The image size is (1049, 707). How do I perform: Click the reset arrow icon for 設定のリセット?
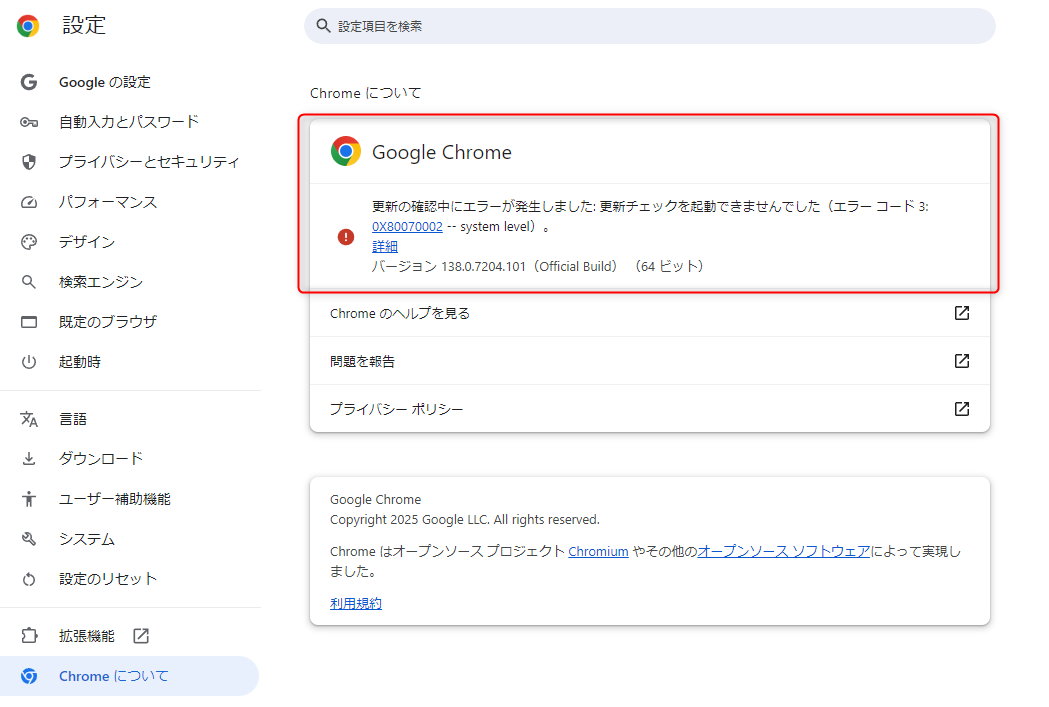tap(29, 579)
